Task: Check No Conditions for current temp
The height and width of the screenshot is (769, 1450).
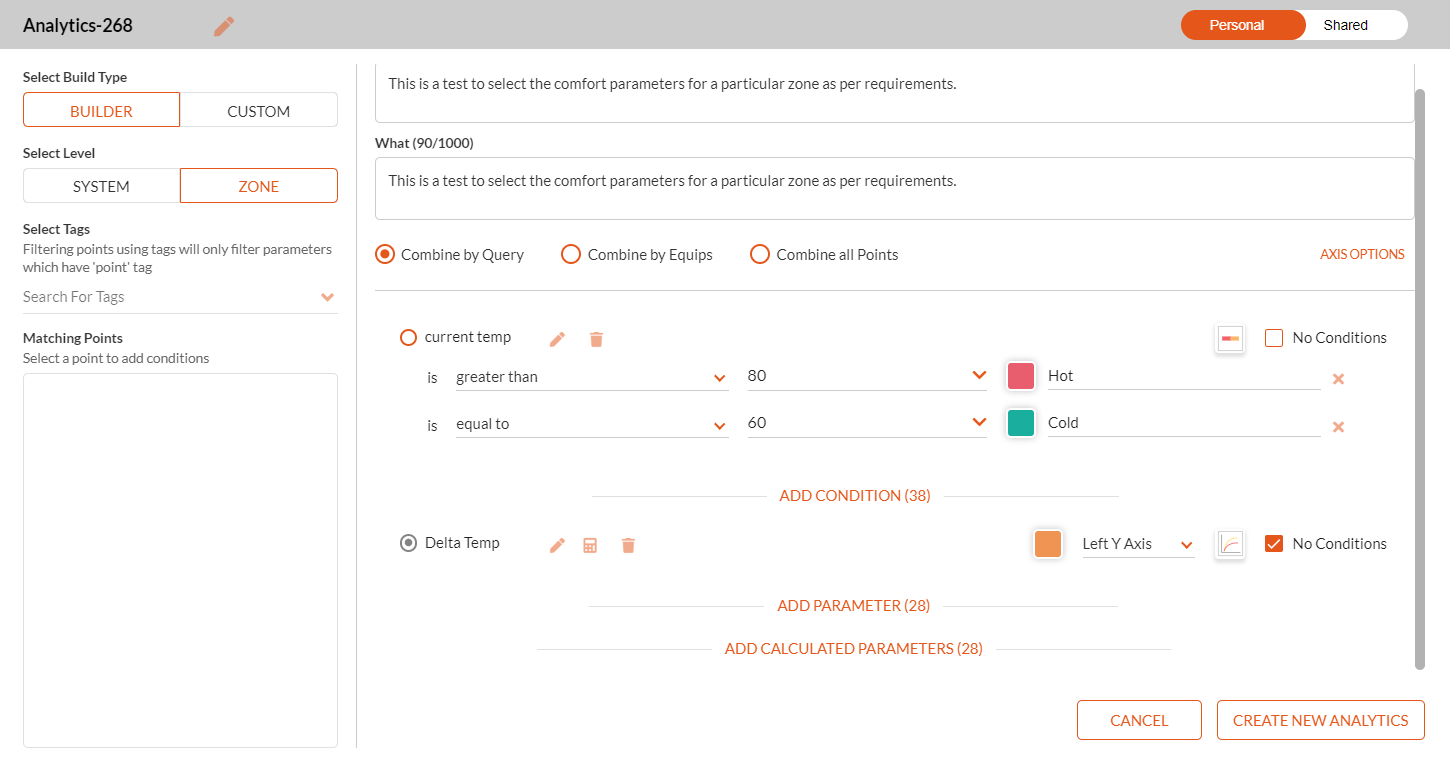Action: (x=1274, y=338)
